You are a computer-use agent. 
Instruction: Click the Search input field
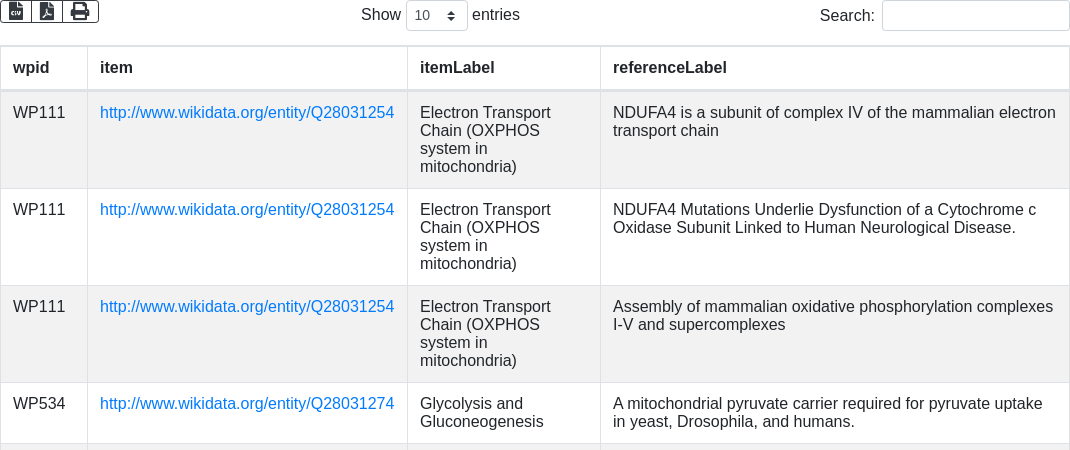click(975, 15)
